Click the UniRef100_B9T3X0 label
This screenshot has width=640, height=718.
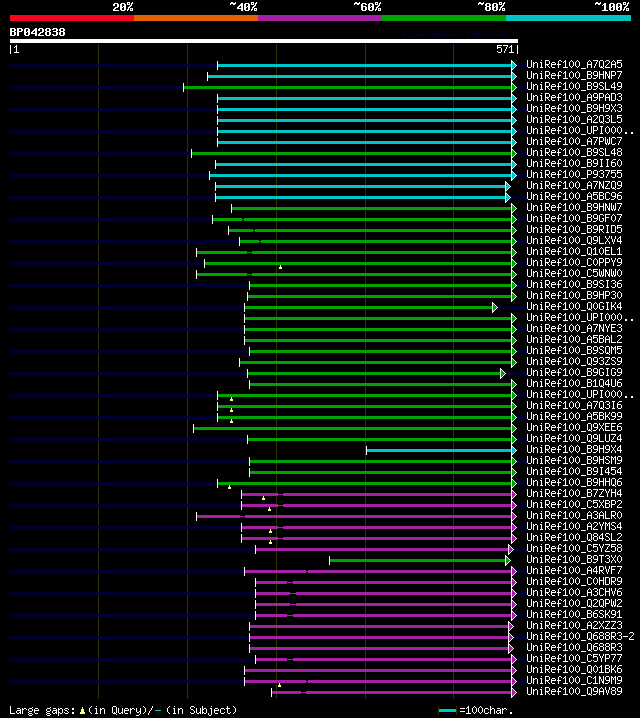tap(574, 559)
